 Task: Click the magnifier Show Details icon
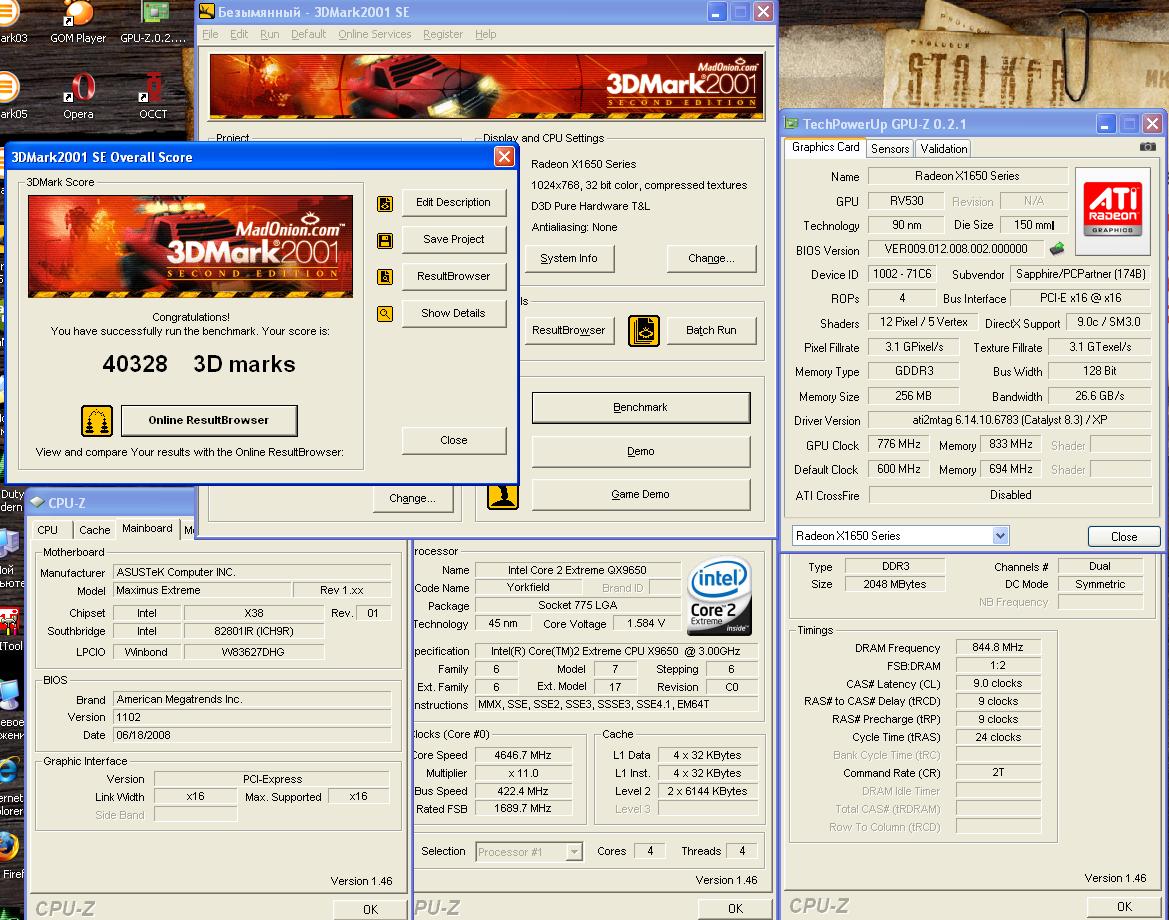coord(385,314)
